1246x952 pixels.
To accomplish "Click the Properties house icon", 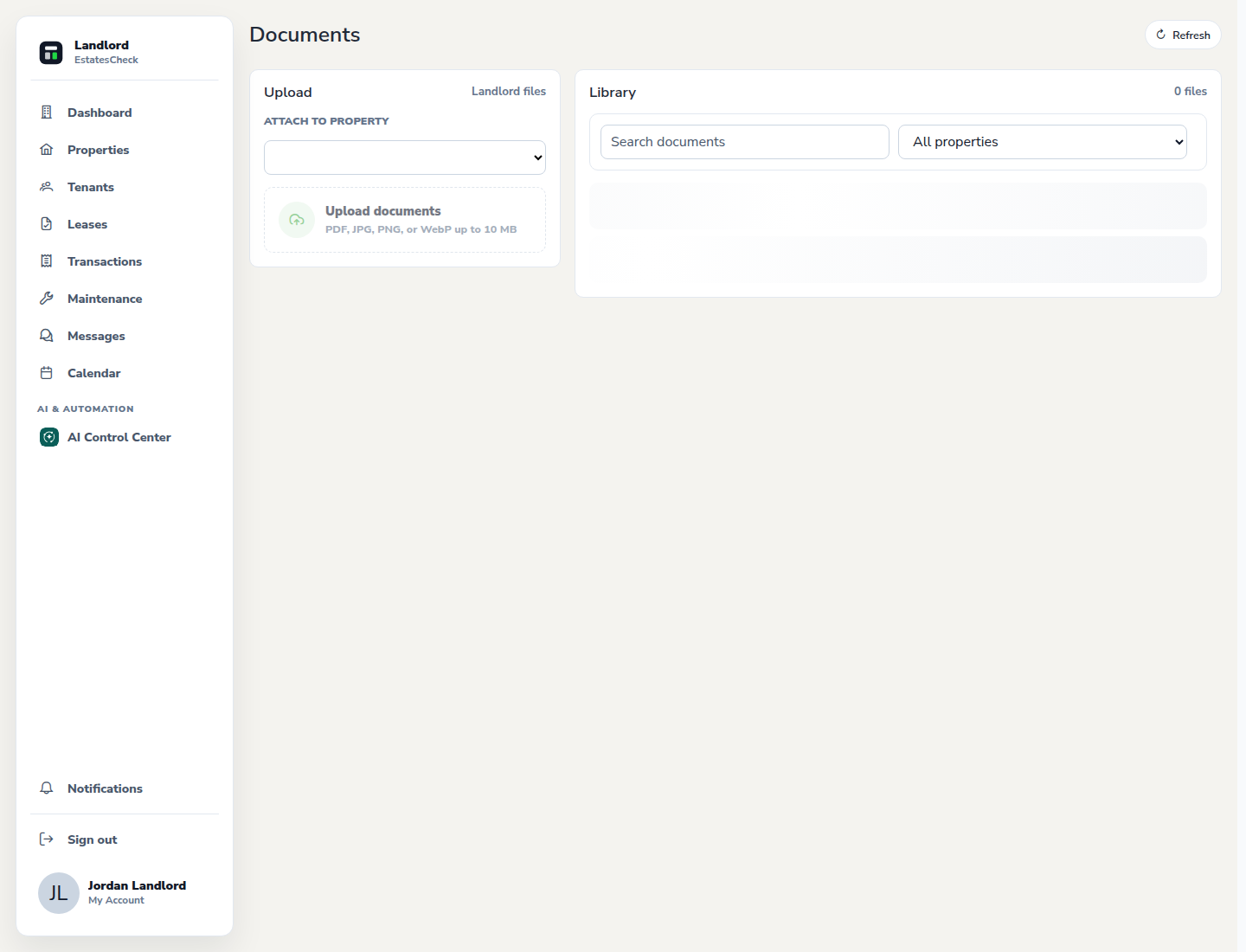I will (47, 150).
